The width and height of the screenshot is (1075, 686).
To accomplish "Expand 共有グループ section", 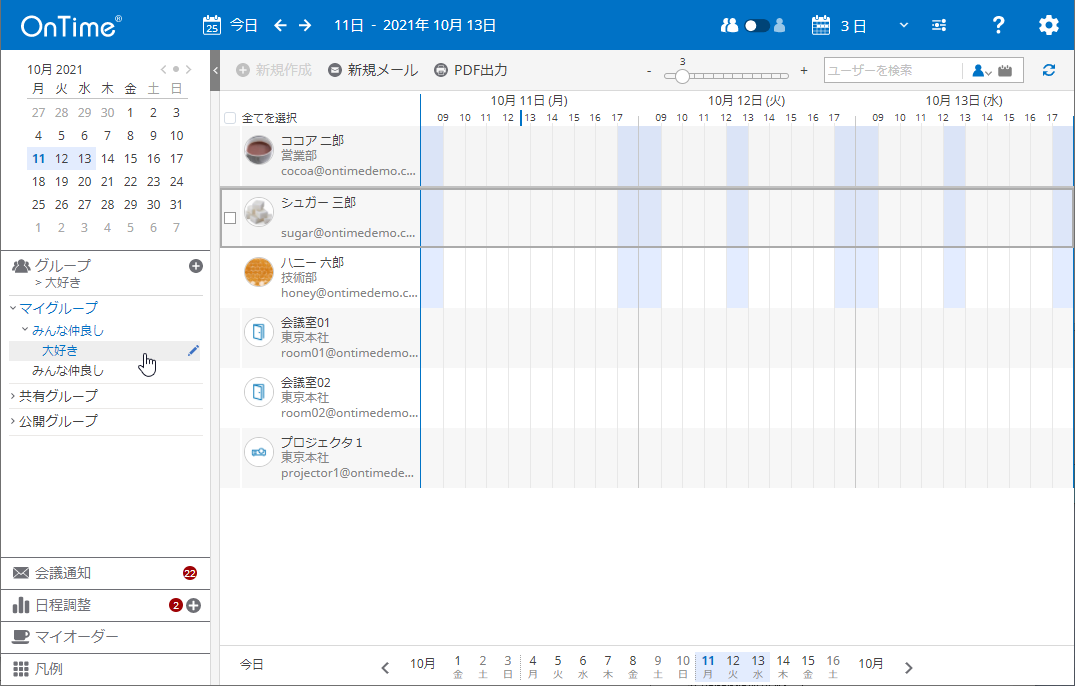I will point(13,396).
